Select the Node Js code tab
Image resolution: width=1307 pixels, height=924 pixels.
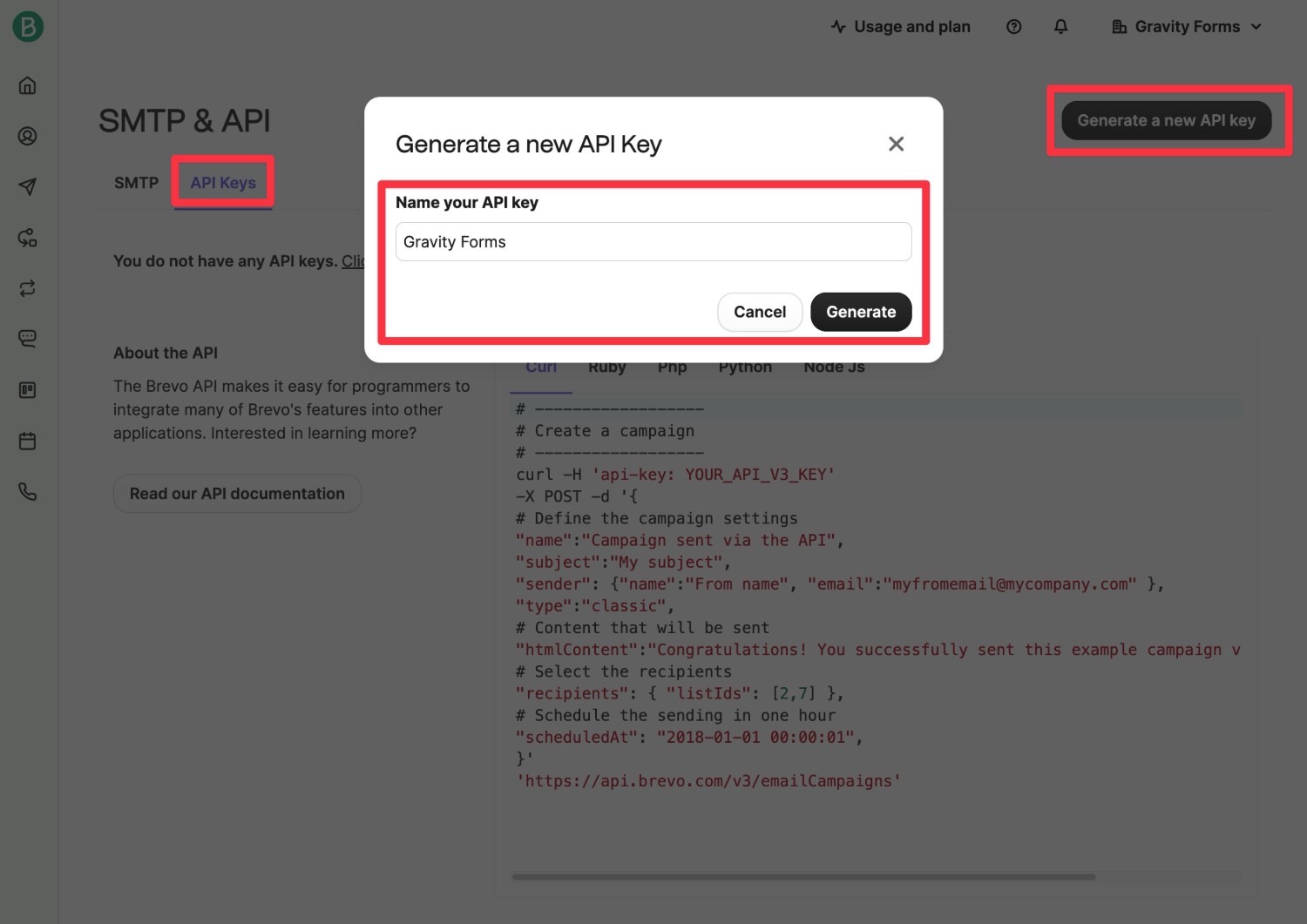pos(835,368)
